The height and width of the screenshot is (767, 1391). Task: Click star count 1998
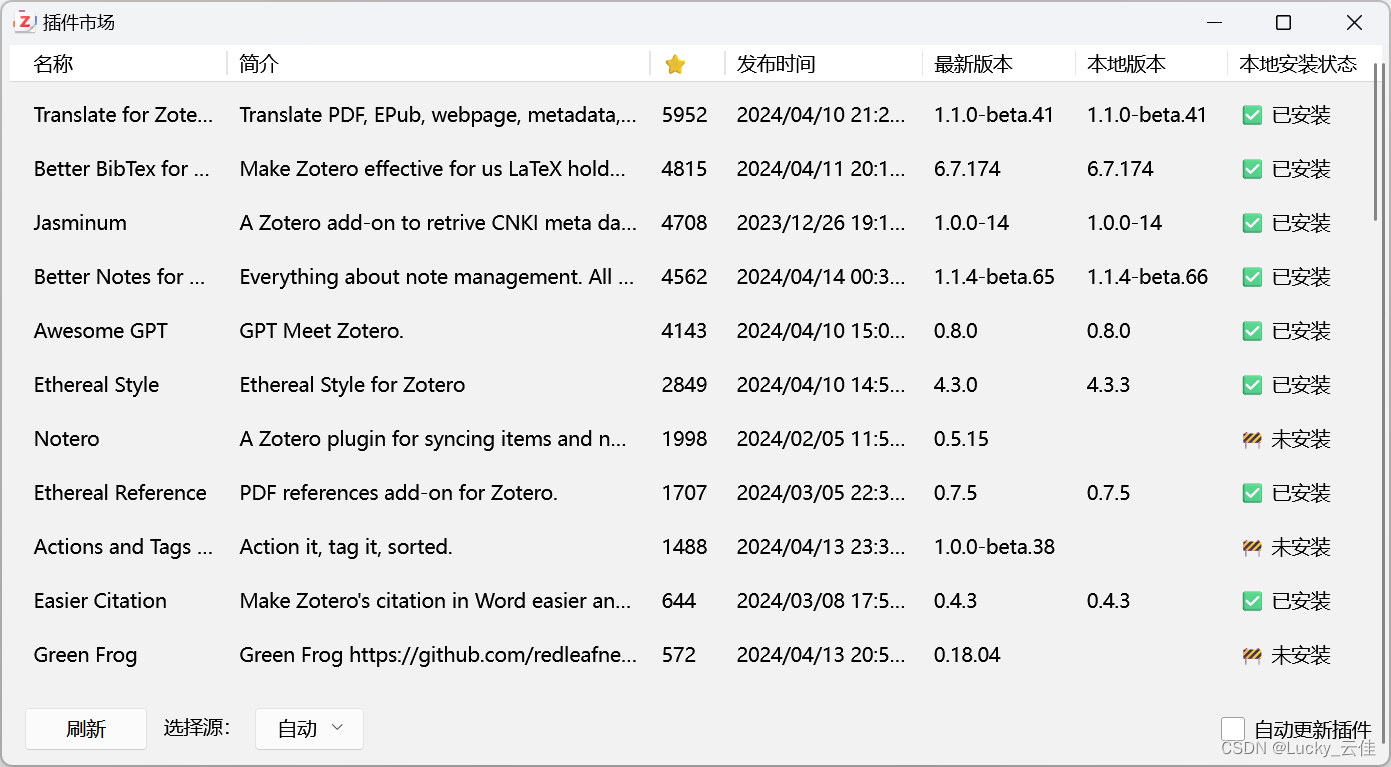point(684,439)
